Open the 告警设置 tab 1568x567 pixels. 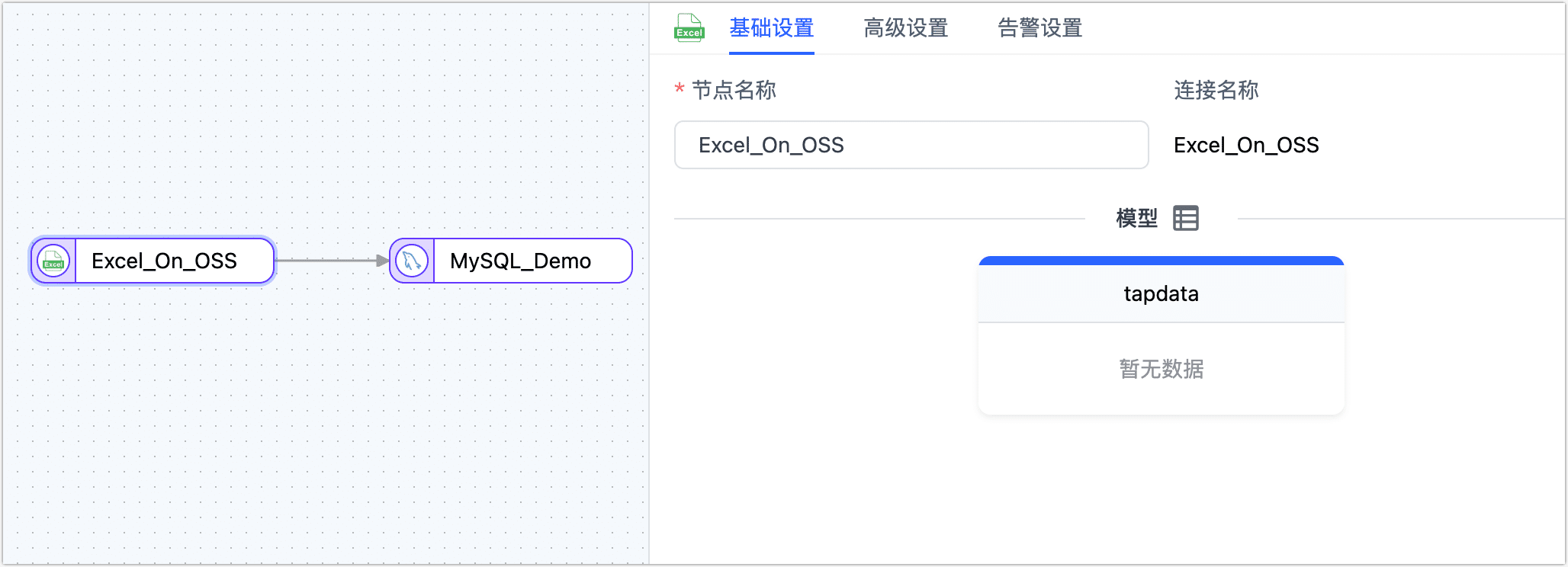[x=1039, y=28]
